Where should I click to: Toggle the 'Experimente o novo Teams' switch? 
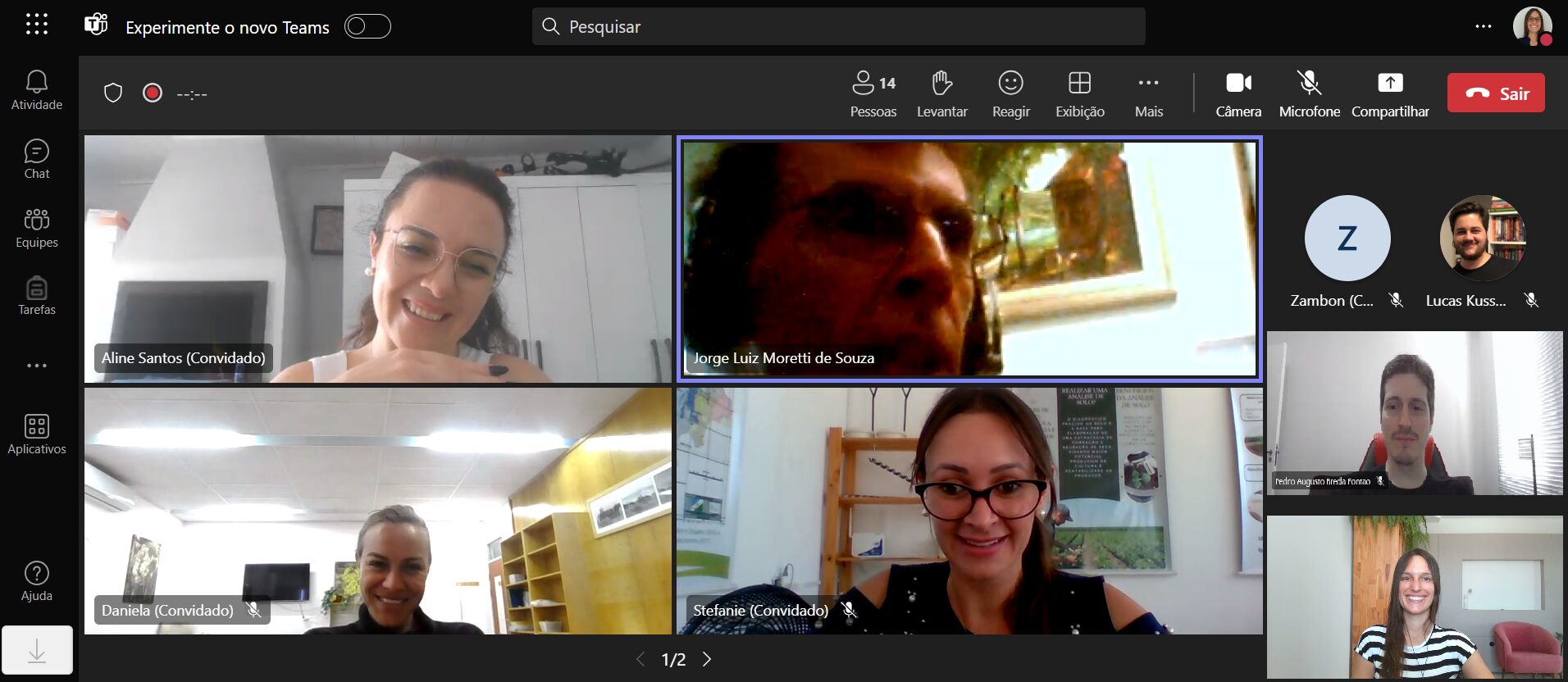coord(367,27)
